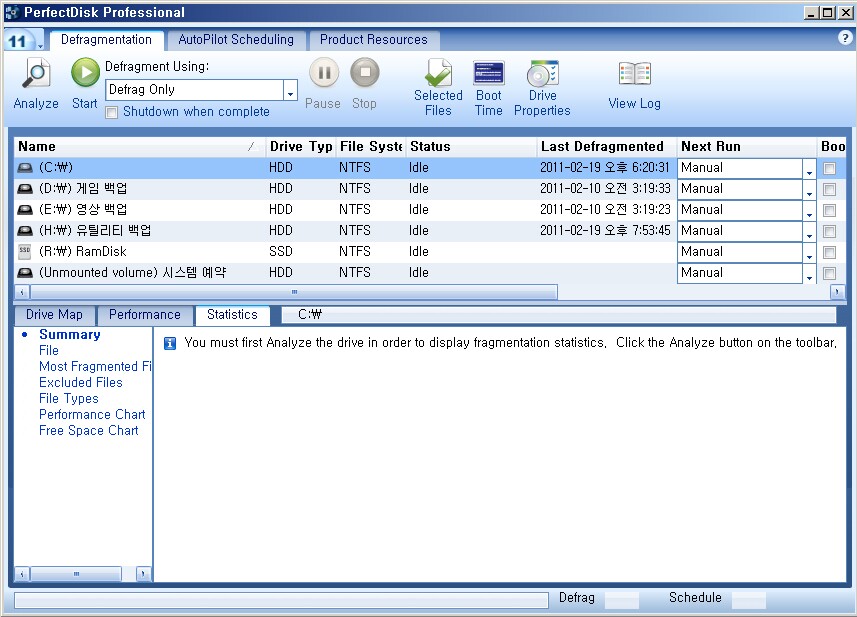
Task: Click the Boot Time icon
Action: 489,75
